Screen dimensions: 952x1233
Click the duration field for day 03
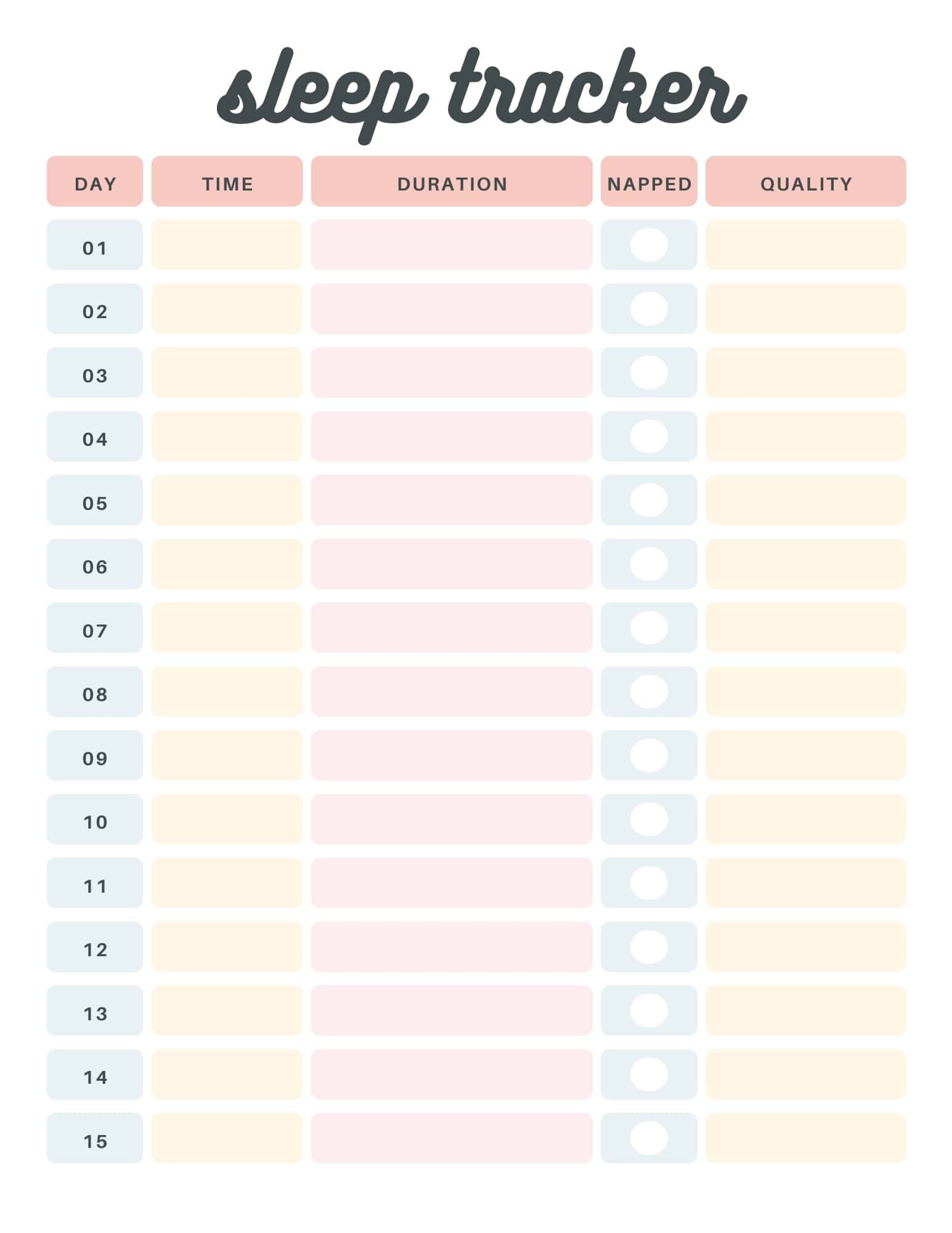coord(452,372)
